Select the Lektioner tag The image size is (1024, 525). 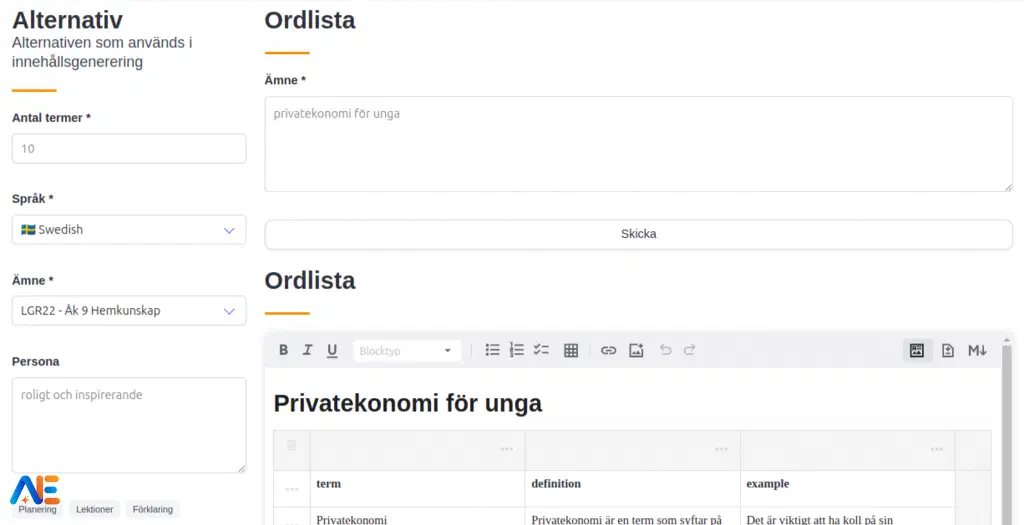tap(95, 509)
